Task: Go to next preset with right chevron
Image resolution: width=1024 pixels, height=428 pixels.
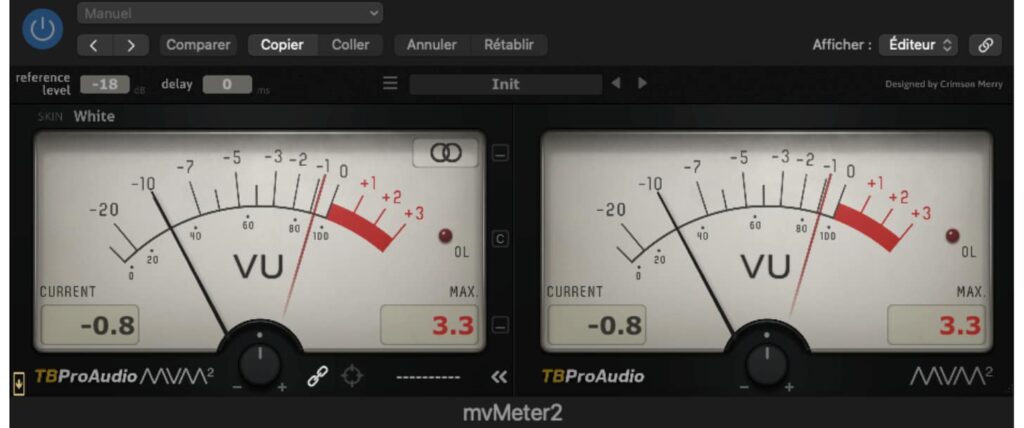Action: coord(131,45)
